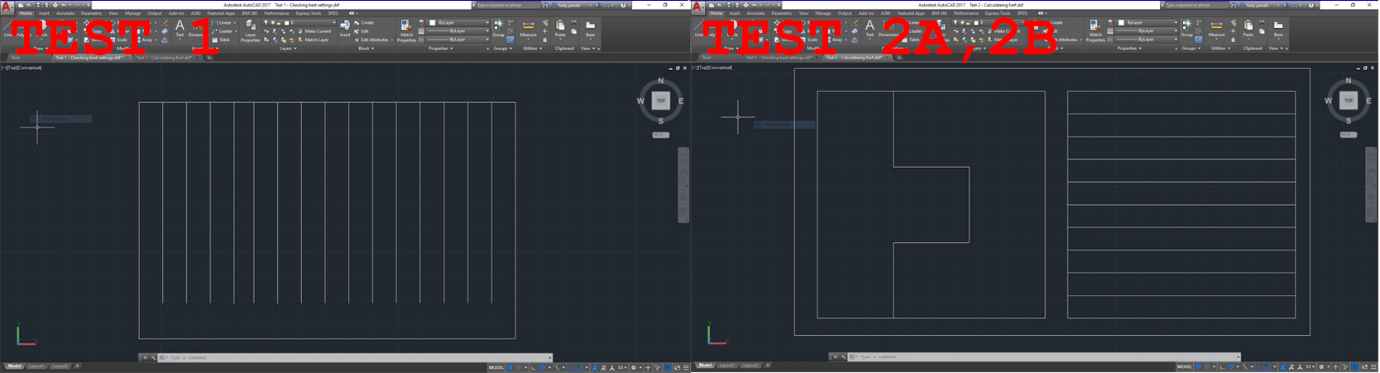
Task: Toggle grid display in left window status bar
Action: [511, 367]
